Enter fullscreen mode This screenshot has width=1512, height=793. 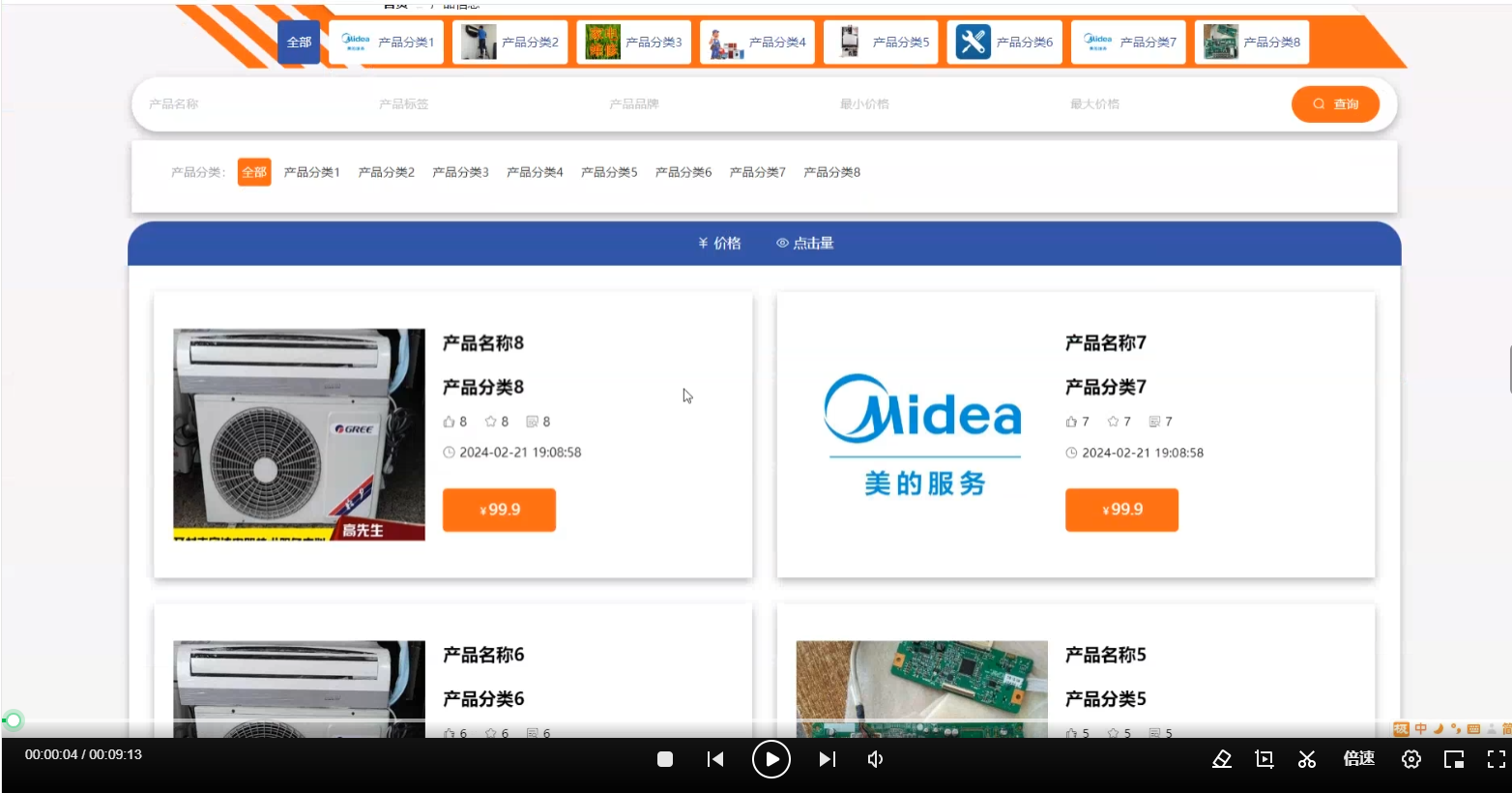pyautogui.click(x=1497, y=759)
